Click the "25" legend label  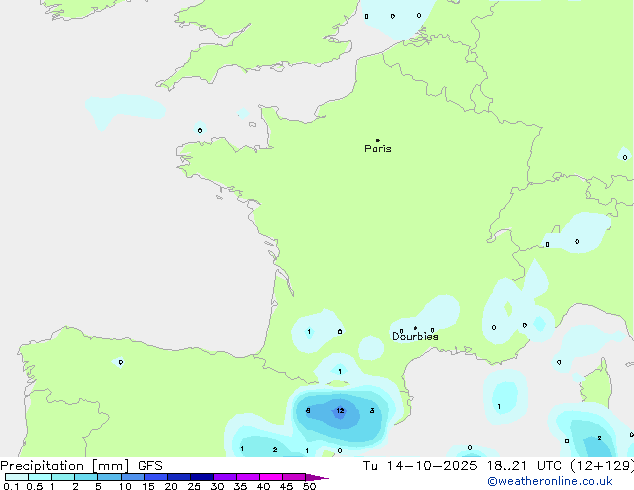[x=194, y=486]
